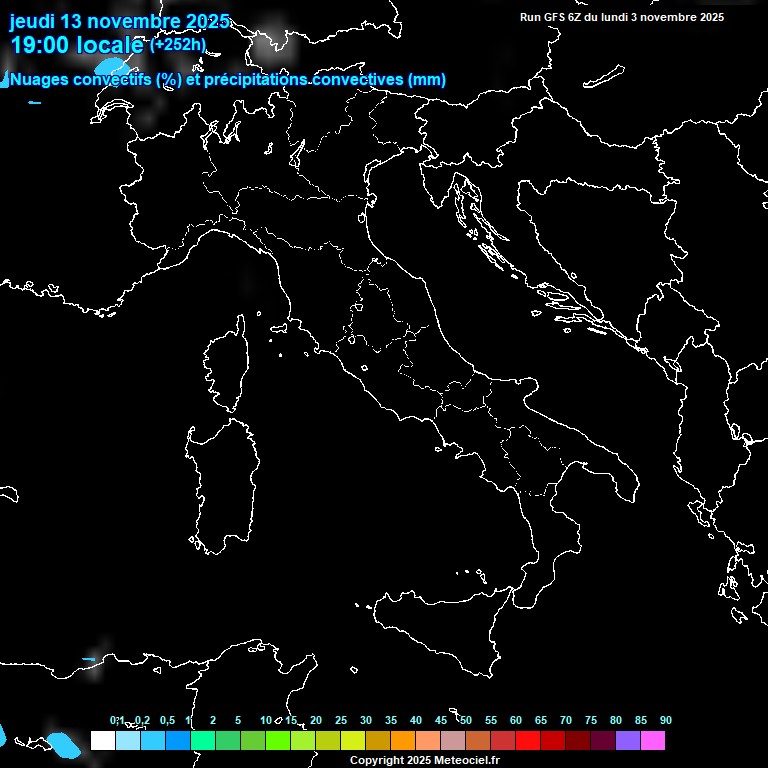Image resolution: width=768 pixels, height=768 pixels.
Task: Pick the maroon swatch between 70 and 75
Action: coord(578,740)
